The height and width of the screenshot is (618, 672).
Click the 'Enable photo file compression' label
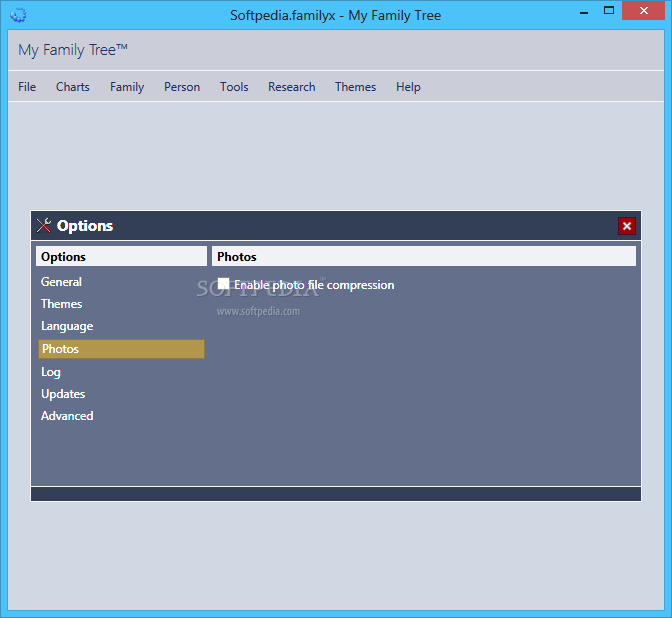click(x=314, y=285)
